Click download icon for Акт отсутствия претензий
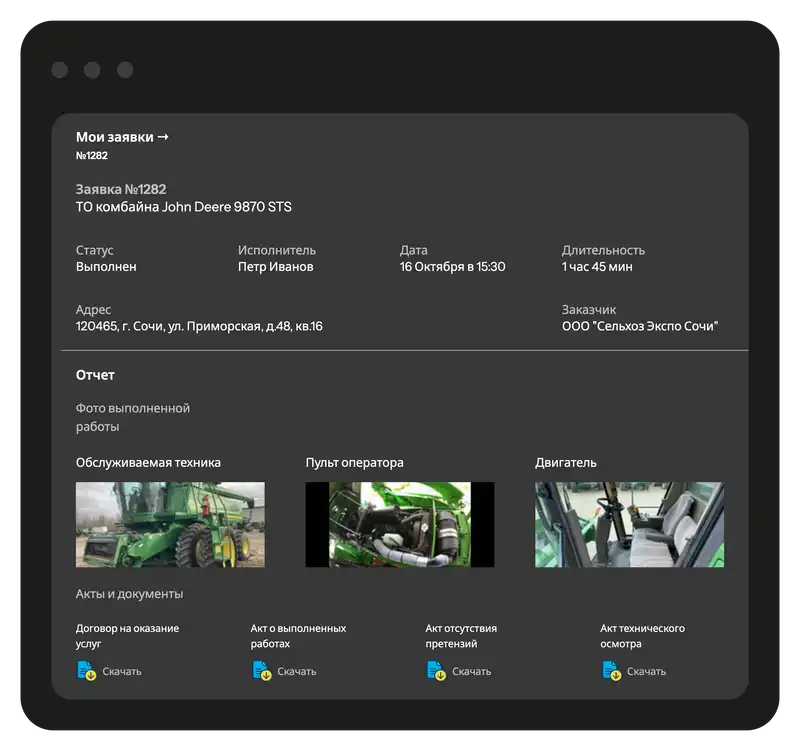This screenshot has height=751, width=800. (x=437, y=671)
